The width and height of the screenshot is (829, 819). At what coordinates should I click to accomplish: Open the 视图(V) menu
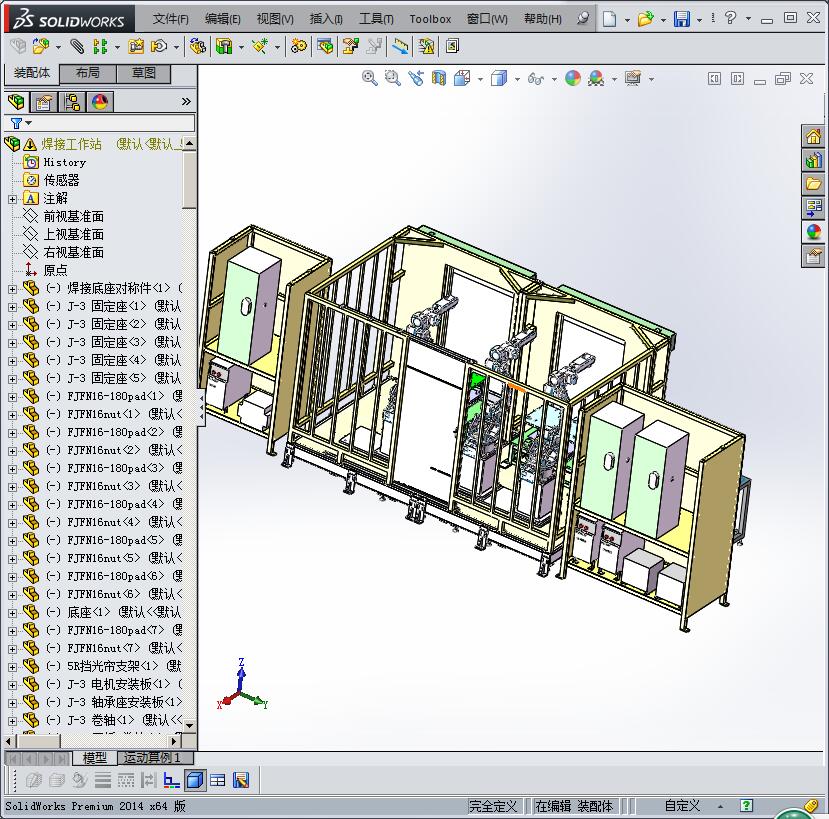[x=275, y=19]
